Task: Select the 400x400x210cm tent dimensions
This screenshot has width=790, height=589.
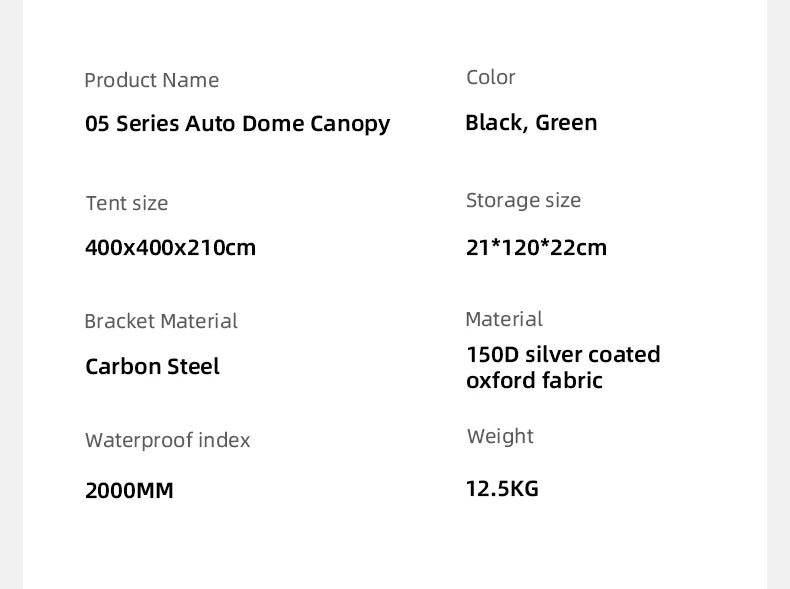Action: (170, 247)
